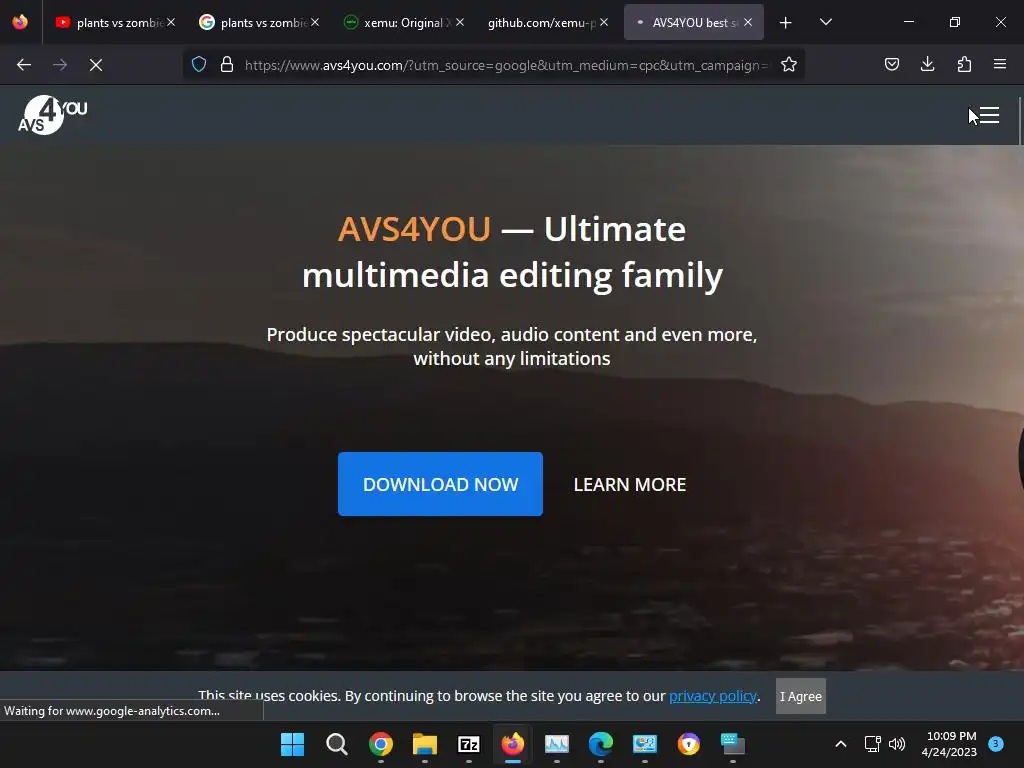This screenshot has height=768, width=1024.
Task: Open the clock showing 10:09 PM
Action: point(951,744)
